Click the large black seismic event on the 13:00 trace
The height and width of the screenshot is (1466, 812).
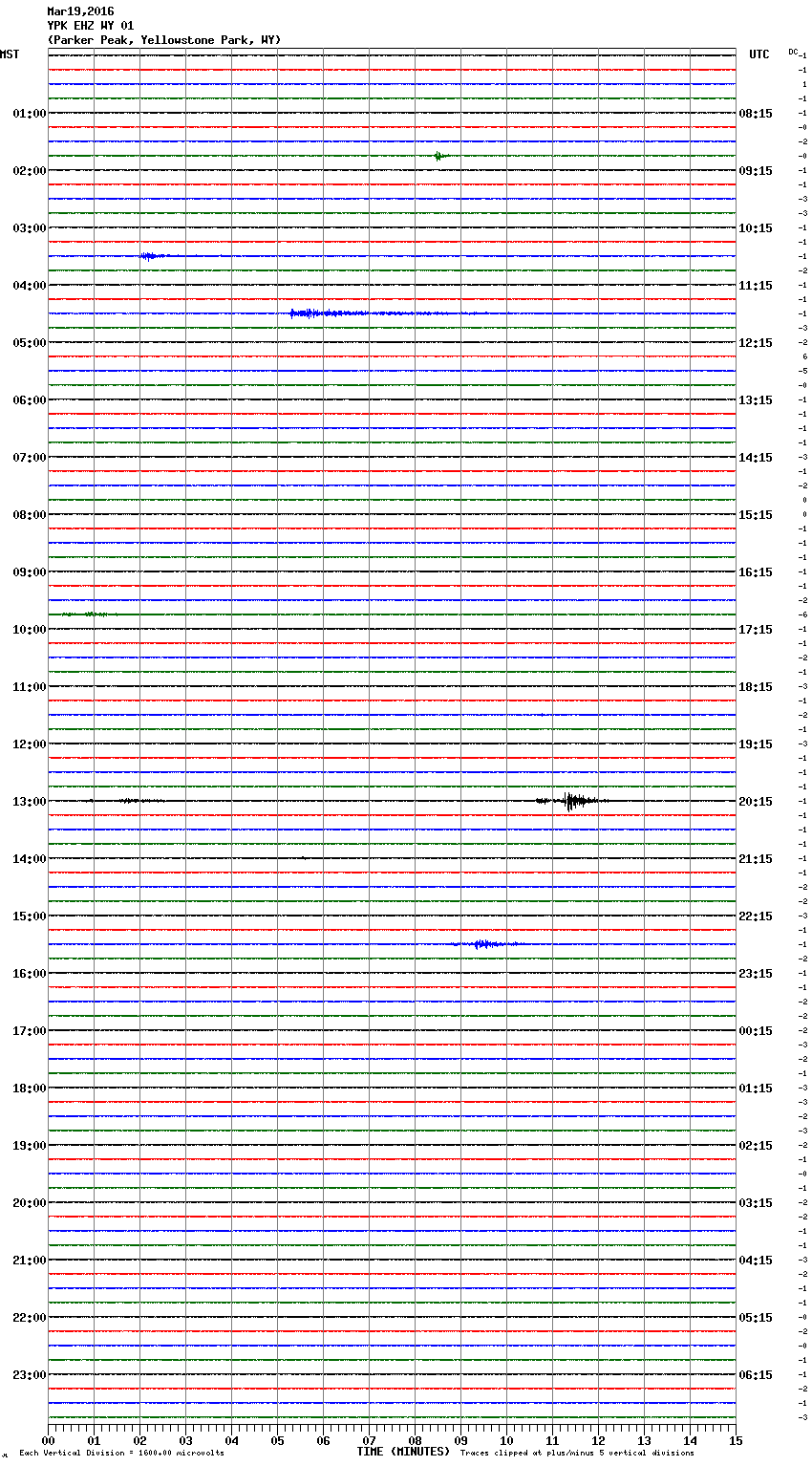(571, 801)
